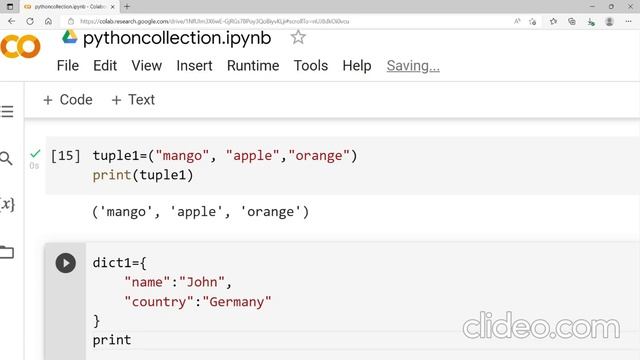This screenshot has height=360, width=640.
Task: Focus the browser address bar
Action: click(x=286, y=21)
